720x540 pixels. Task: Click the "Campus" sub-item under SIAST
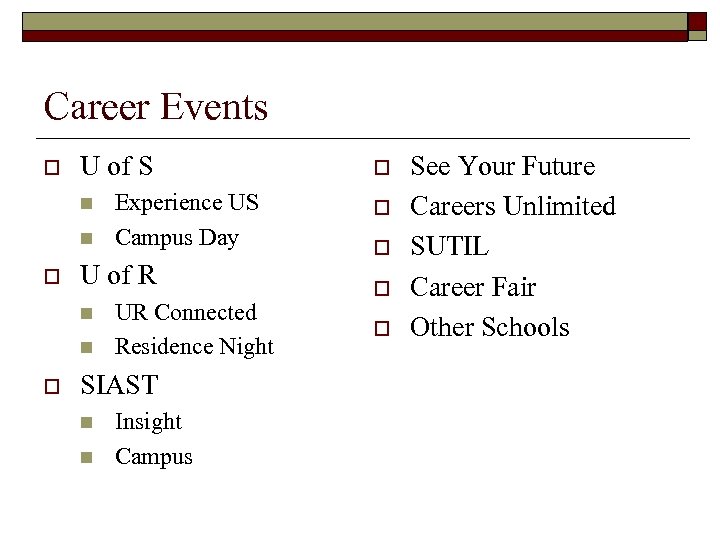(x=153, y=457)
